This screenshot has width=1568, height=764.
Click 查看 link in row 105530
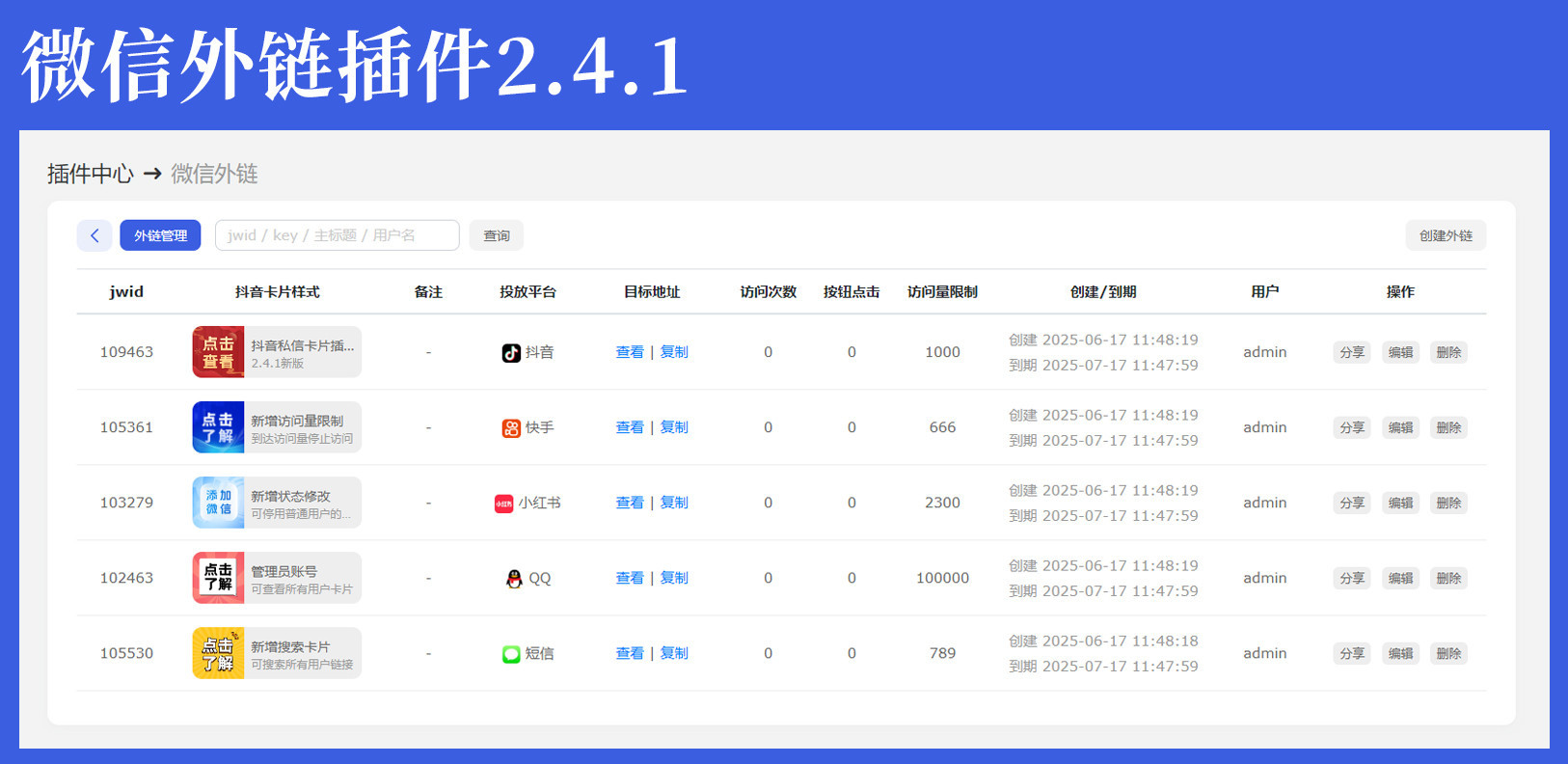(630, 653)
